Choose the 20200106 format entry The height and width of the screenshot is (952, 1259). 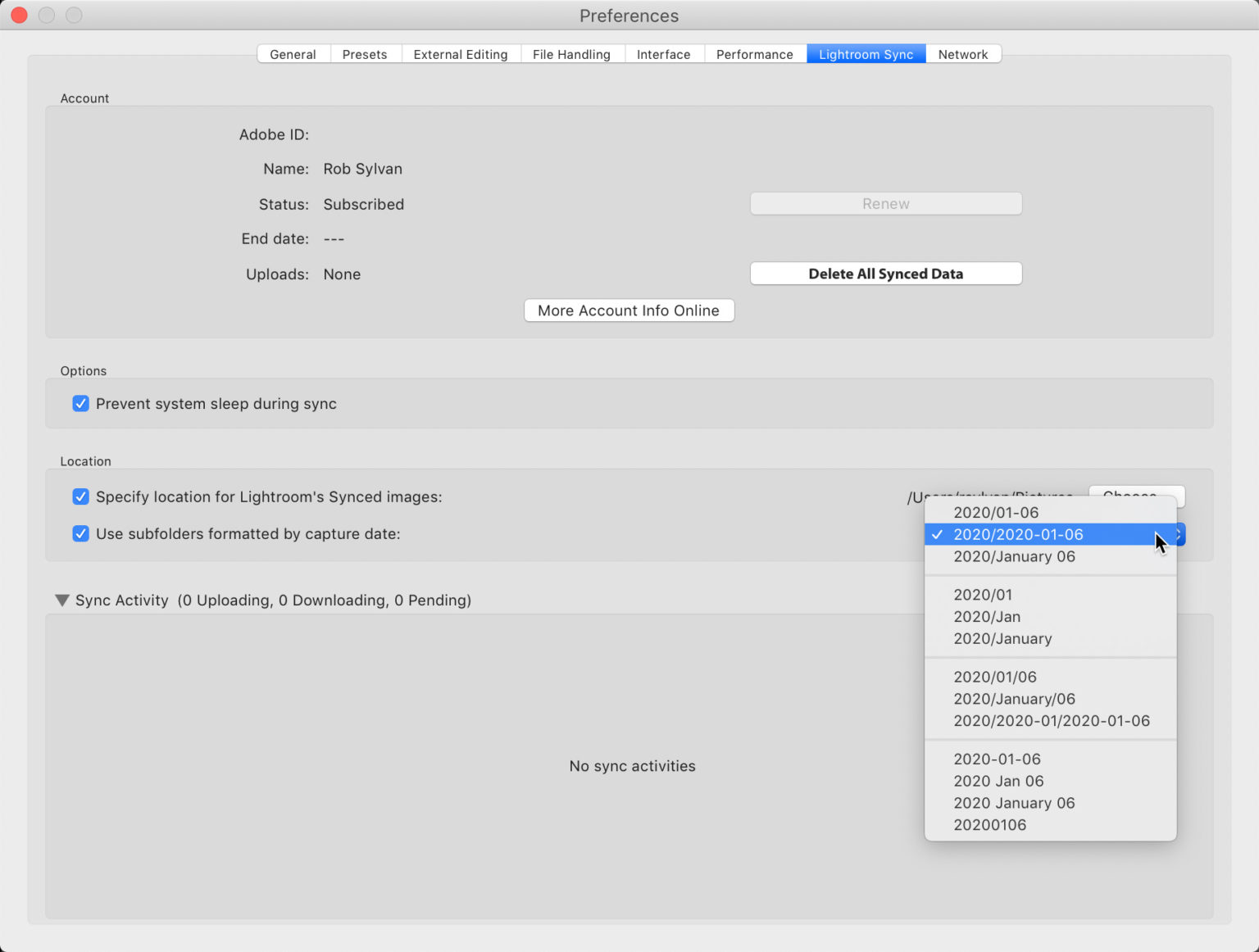click(989, 825)
